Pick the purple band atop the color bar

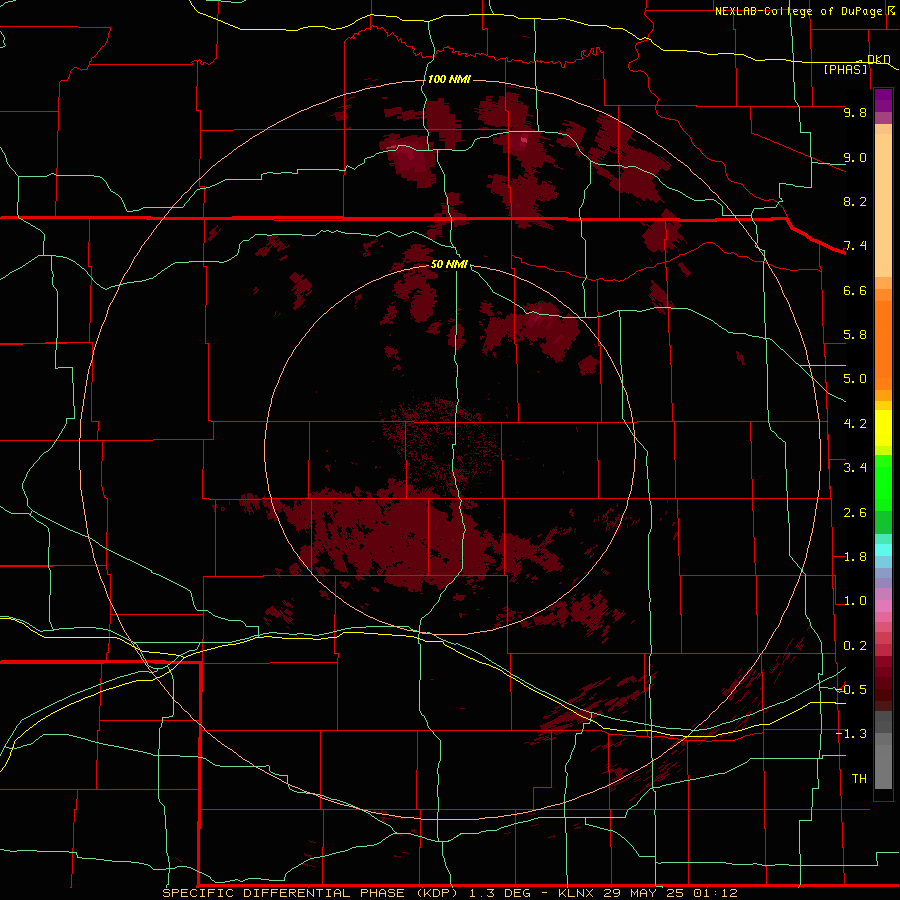[x=883, y=100]
